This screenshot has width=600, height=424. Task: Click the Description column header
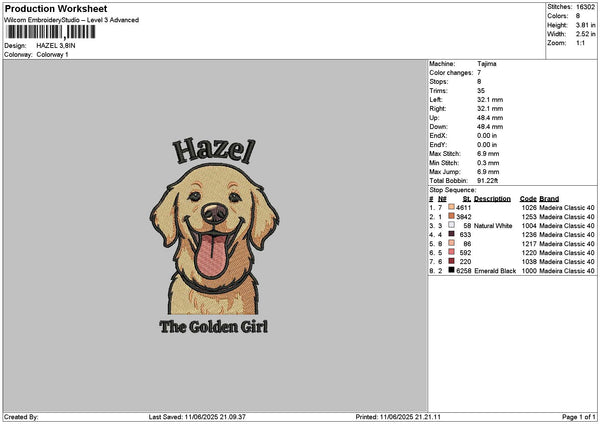[492, 199]
